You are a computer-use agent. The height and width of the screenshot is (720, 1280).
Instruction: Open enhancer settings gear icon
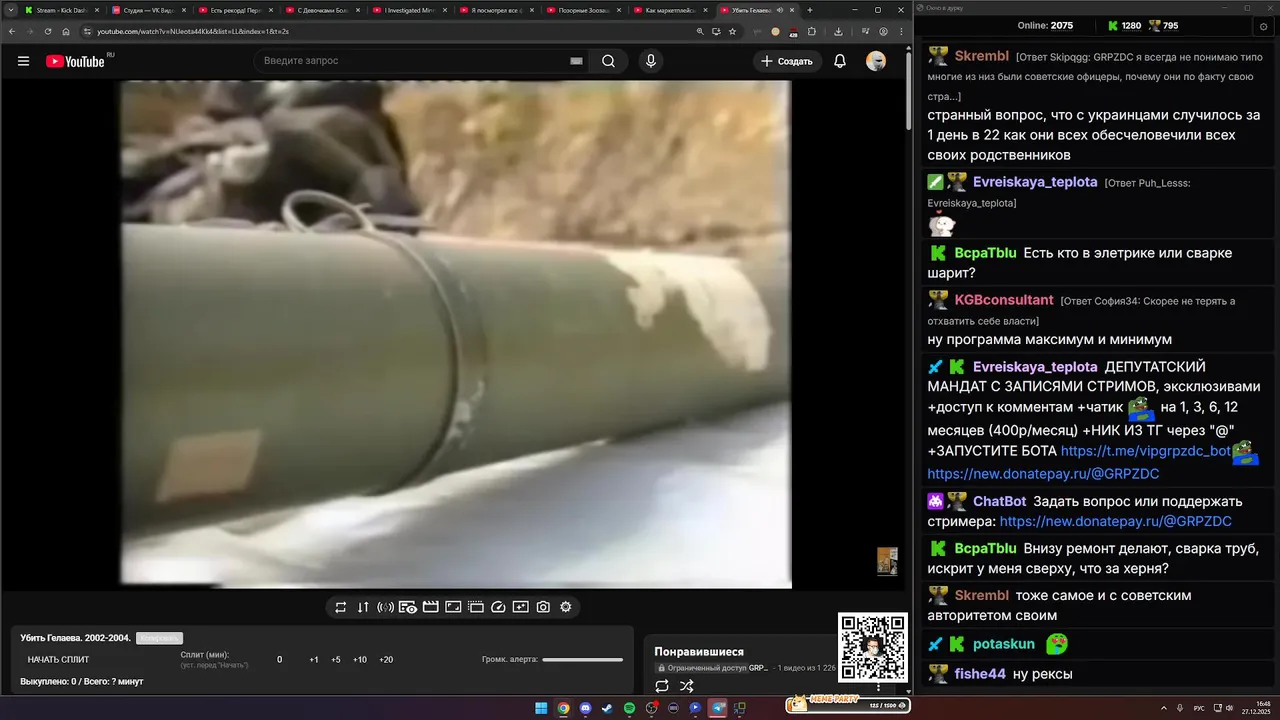[566, 607]
